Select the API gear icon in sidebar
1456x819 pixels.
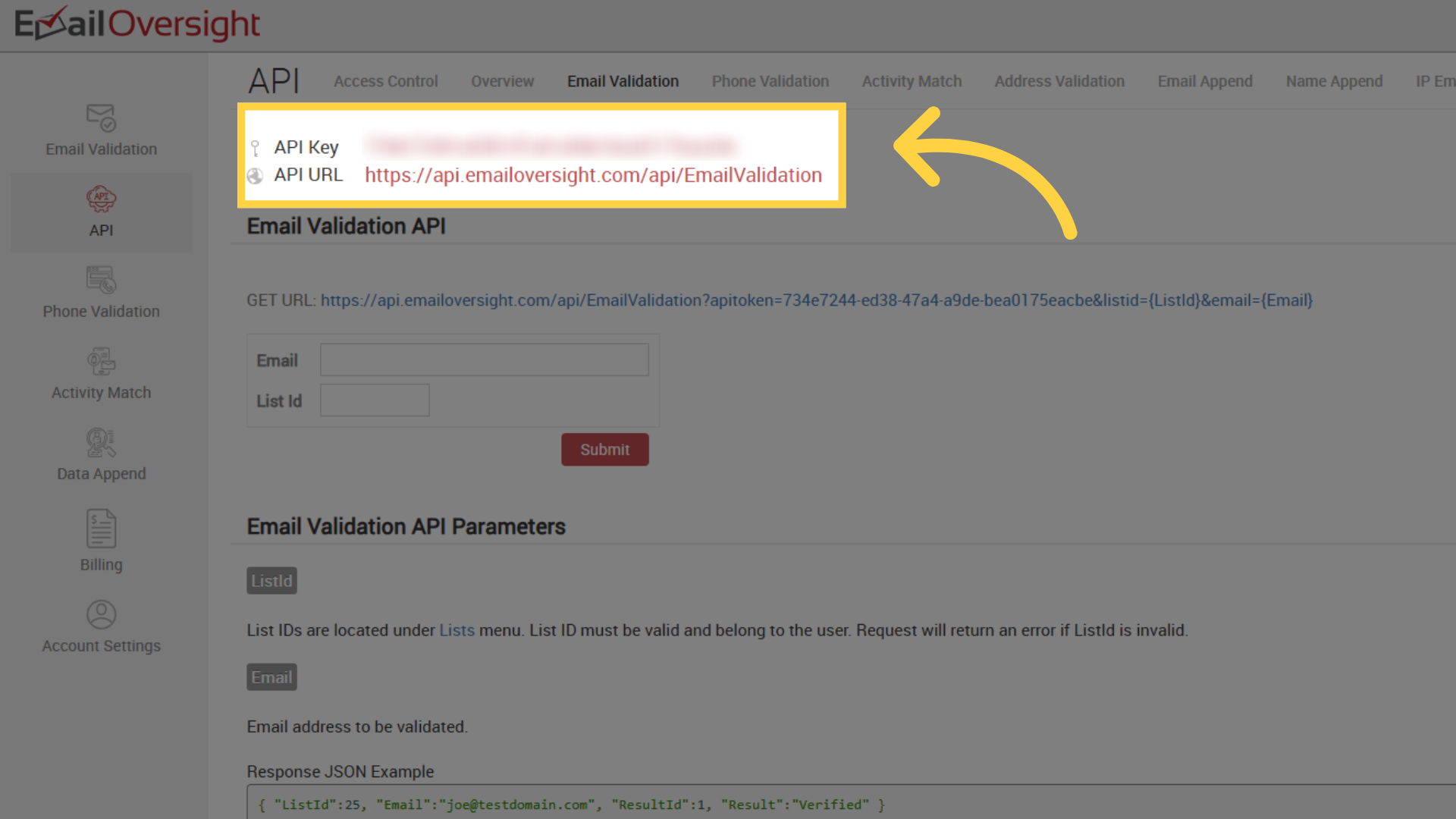pyautogui.click(x=101, y=199)
